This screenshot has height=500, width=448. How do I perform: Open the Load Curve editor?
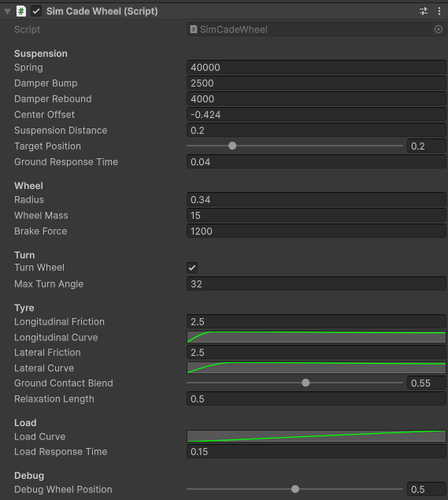[x=316, y=436]
